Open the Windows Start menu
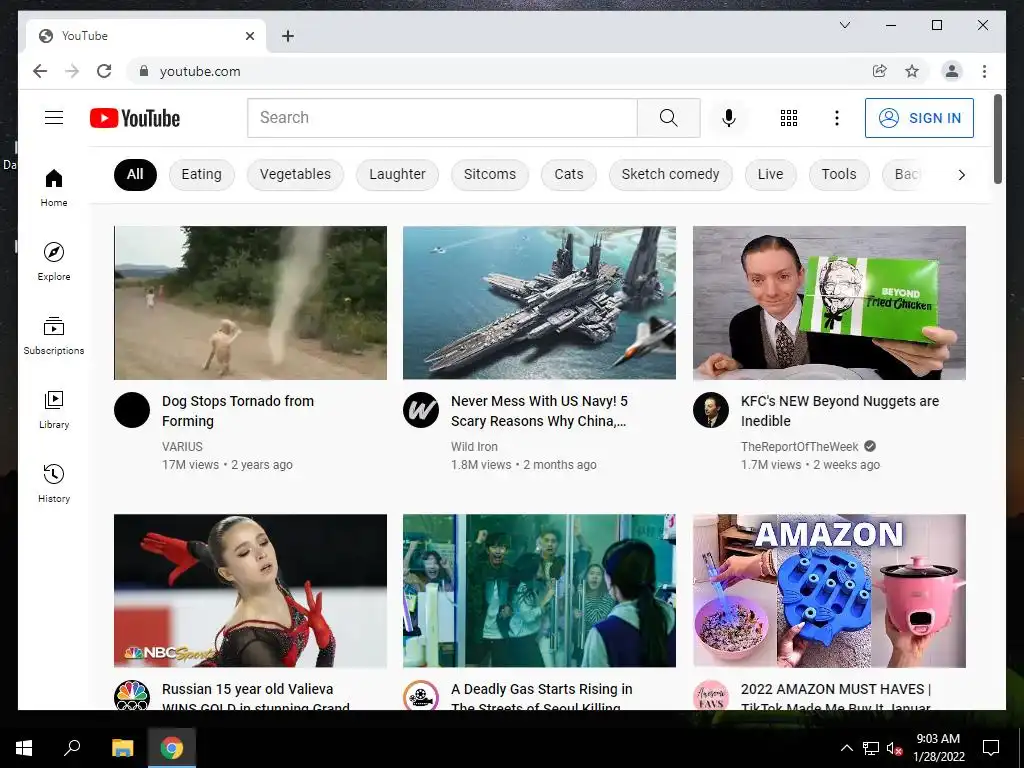The width and height of the screenshot is (1024, 768). 24,748
